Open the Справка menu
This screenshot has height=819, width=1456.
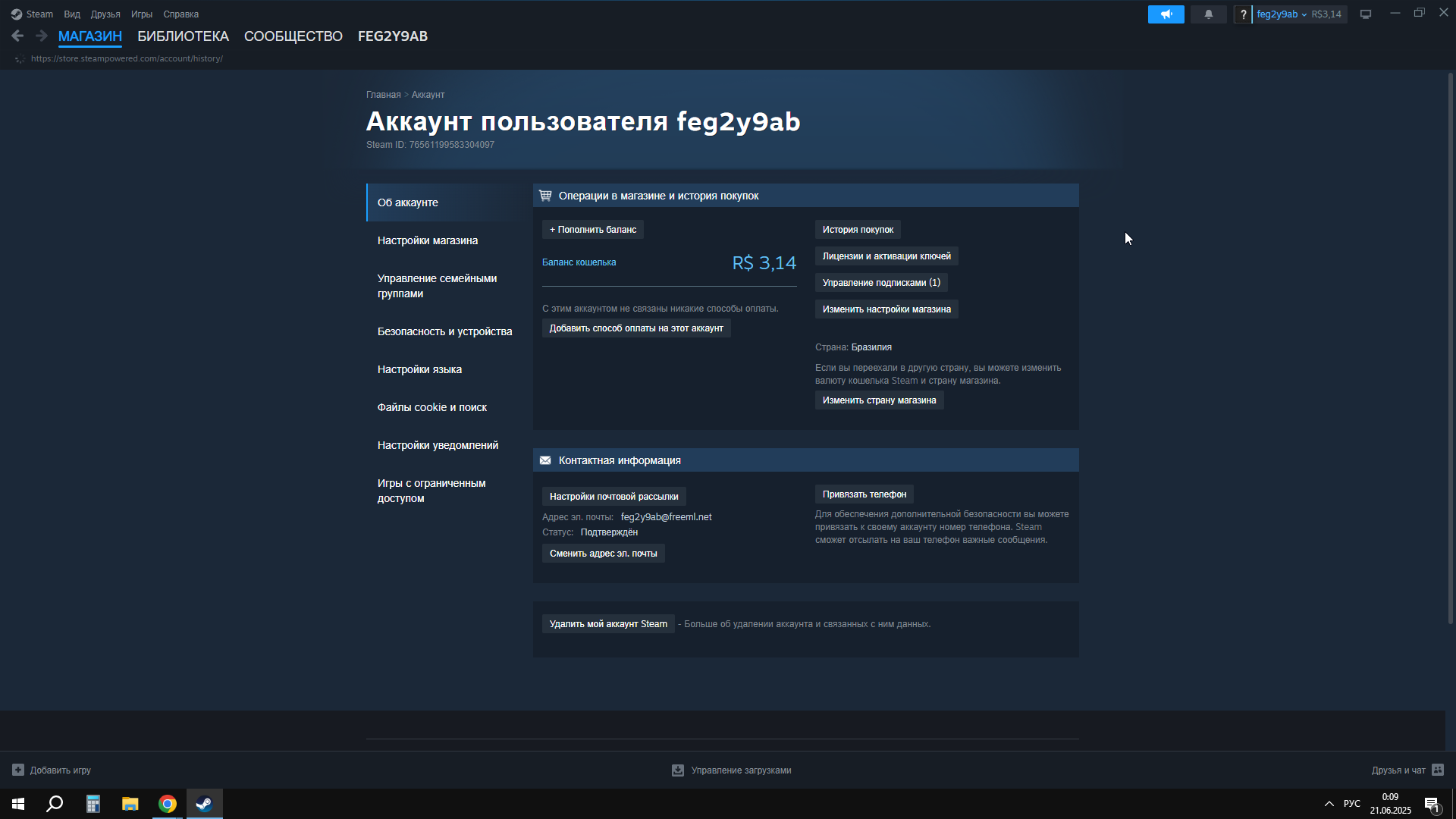[x=180, y=14]
